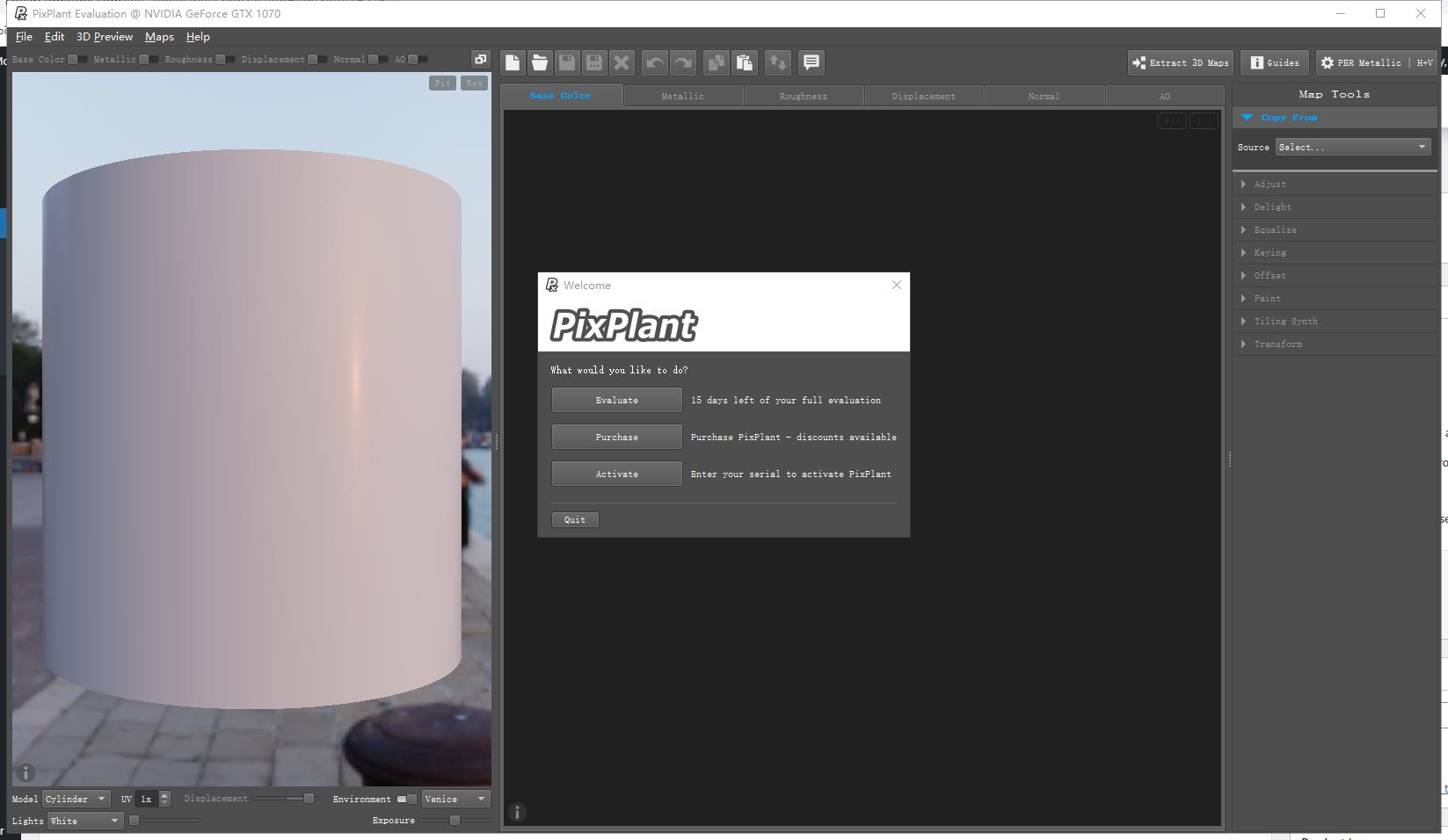Click the Undo arrow icon
The width and height of the screenshot is (1448, 840).
(655, 62)
